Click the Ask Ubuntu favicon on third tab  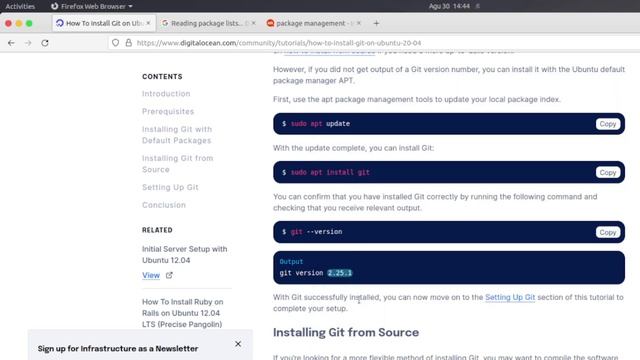pos(270,23)
